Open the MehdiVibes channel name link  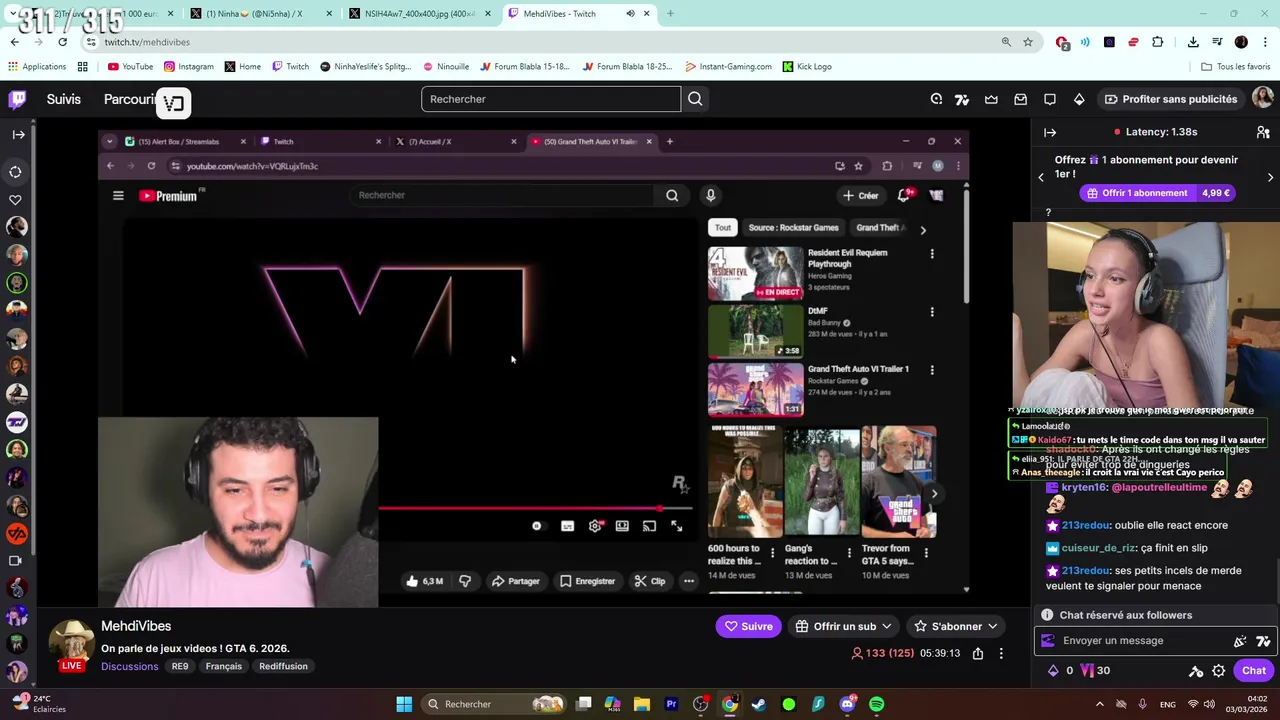tap(136, 626)
